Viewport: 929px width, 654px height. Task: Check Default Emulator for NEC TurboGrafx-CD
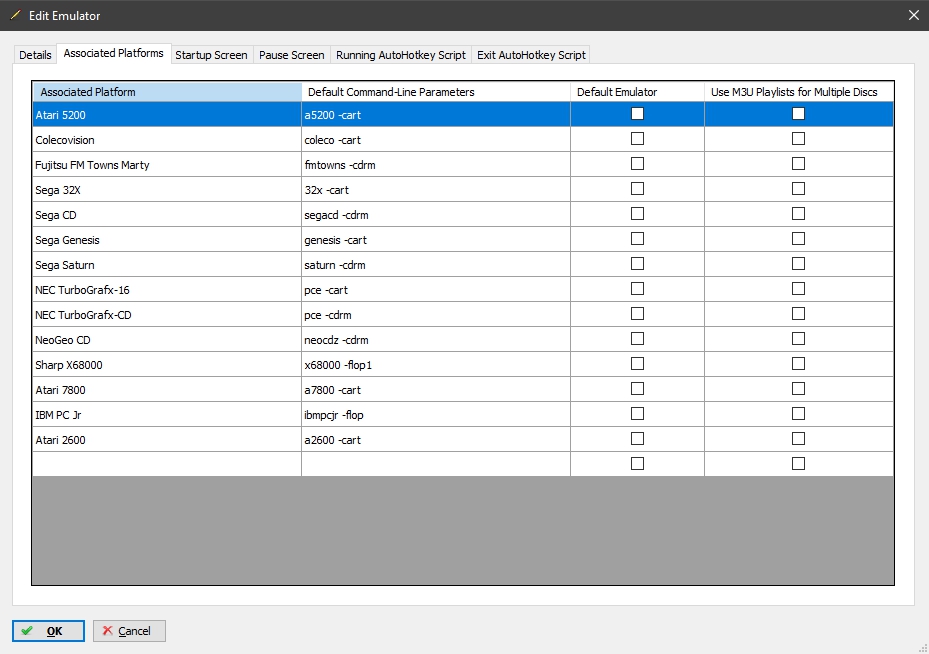click(x=638, y=313)
